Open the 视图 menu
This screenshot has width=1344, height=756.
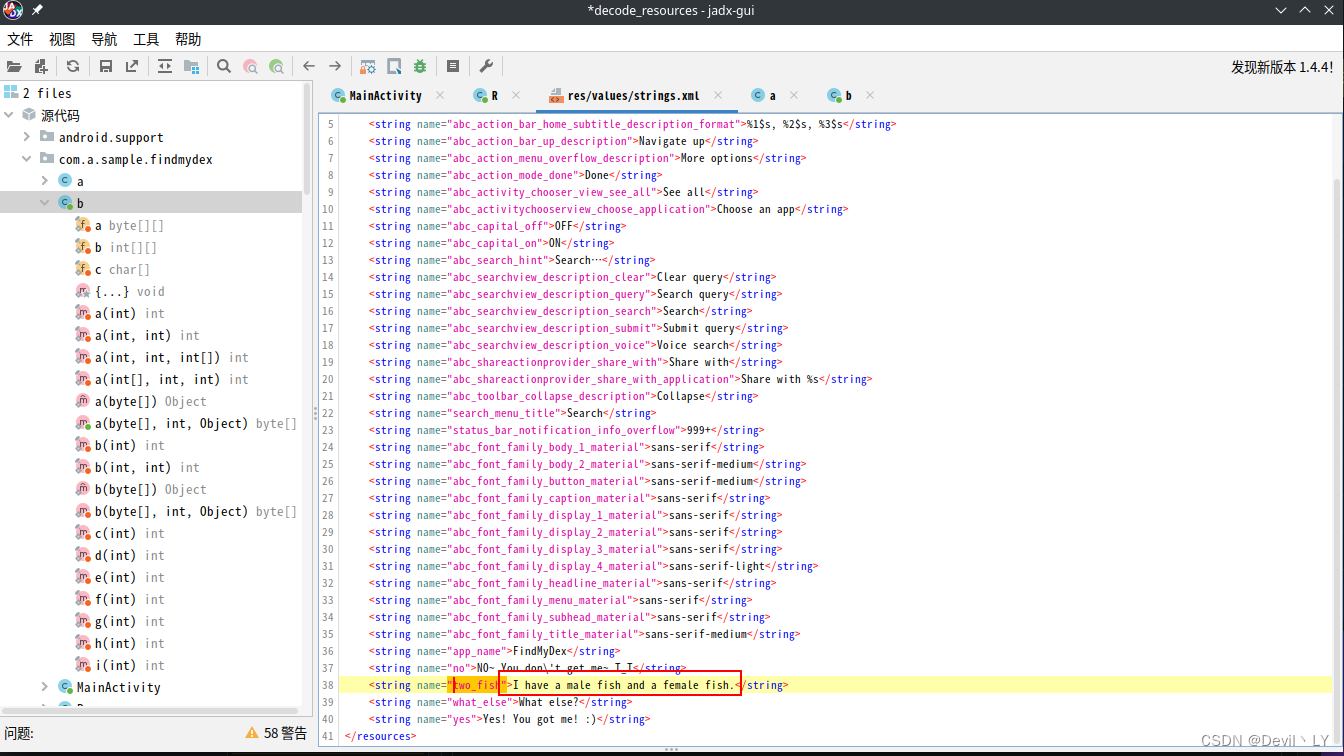[62, 39]
